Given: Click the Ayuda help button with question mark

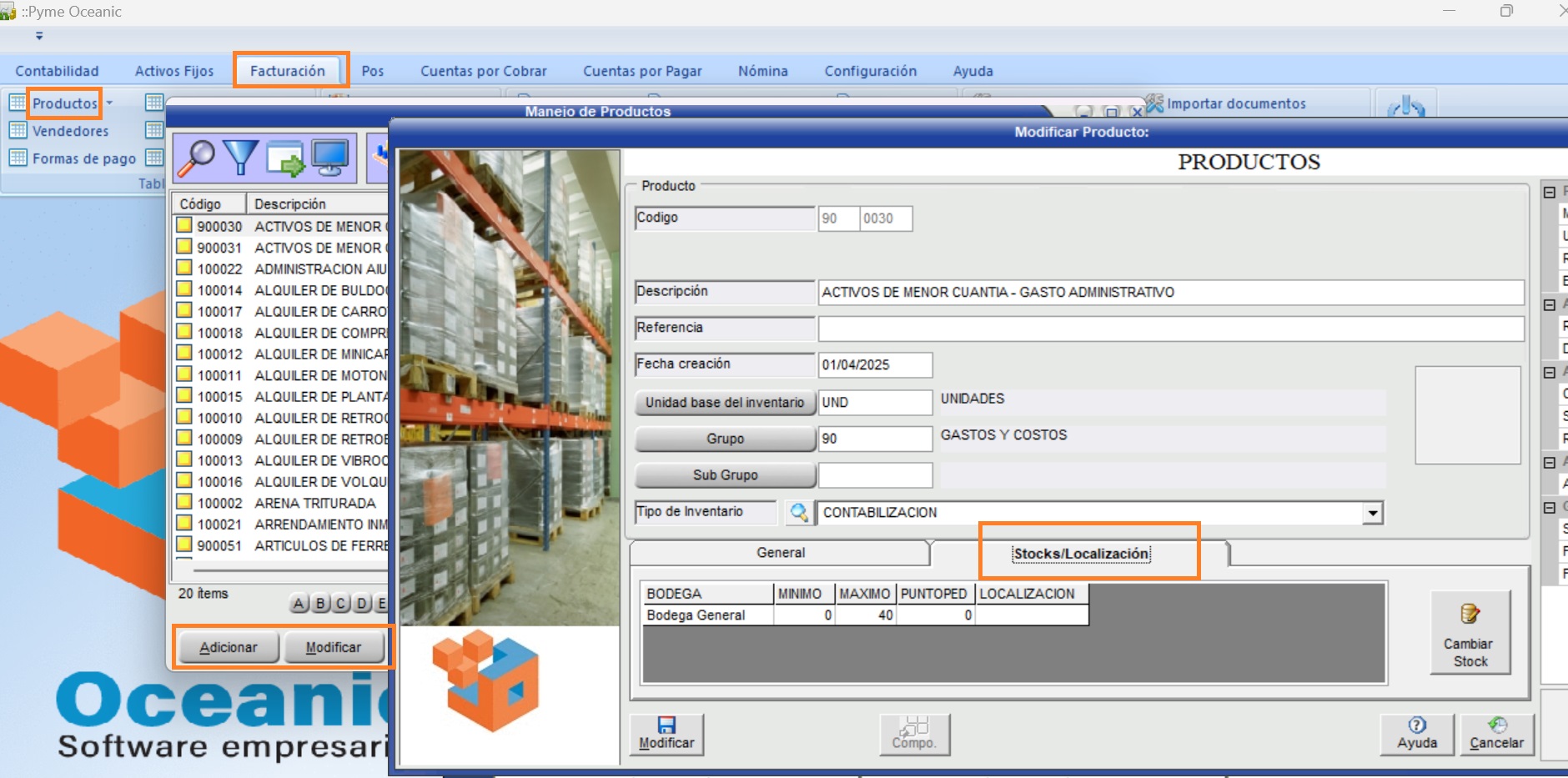Looking at the screenshot, I should (x=1417, y=734).
